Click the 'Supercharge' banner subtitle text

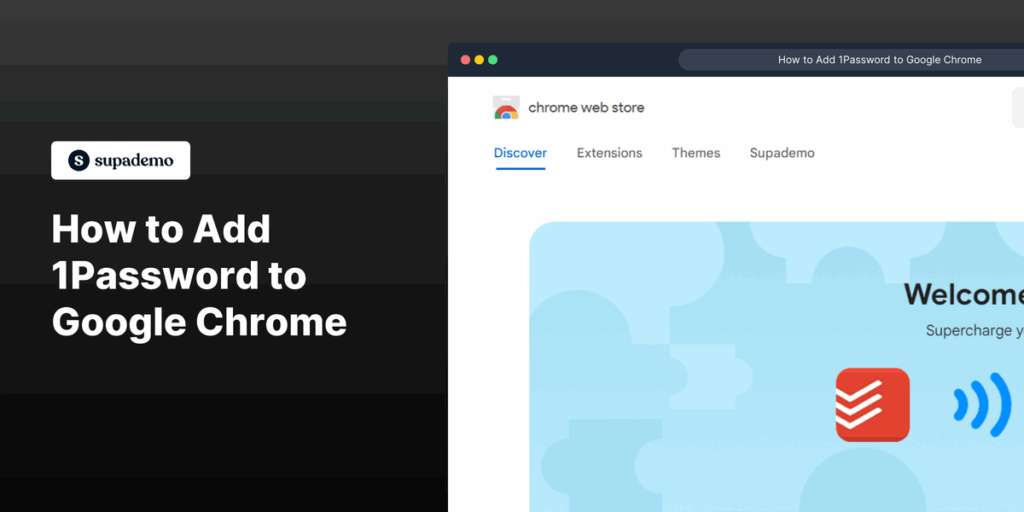click(975, 331)
